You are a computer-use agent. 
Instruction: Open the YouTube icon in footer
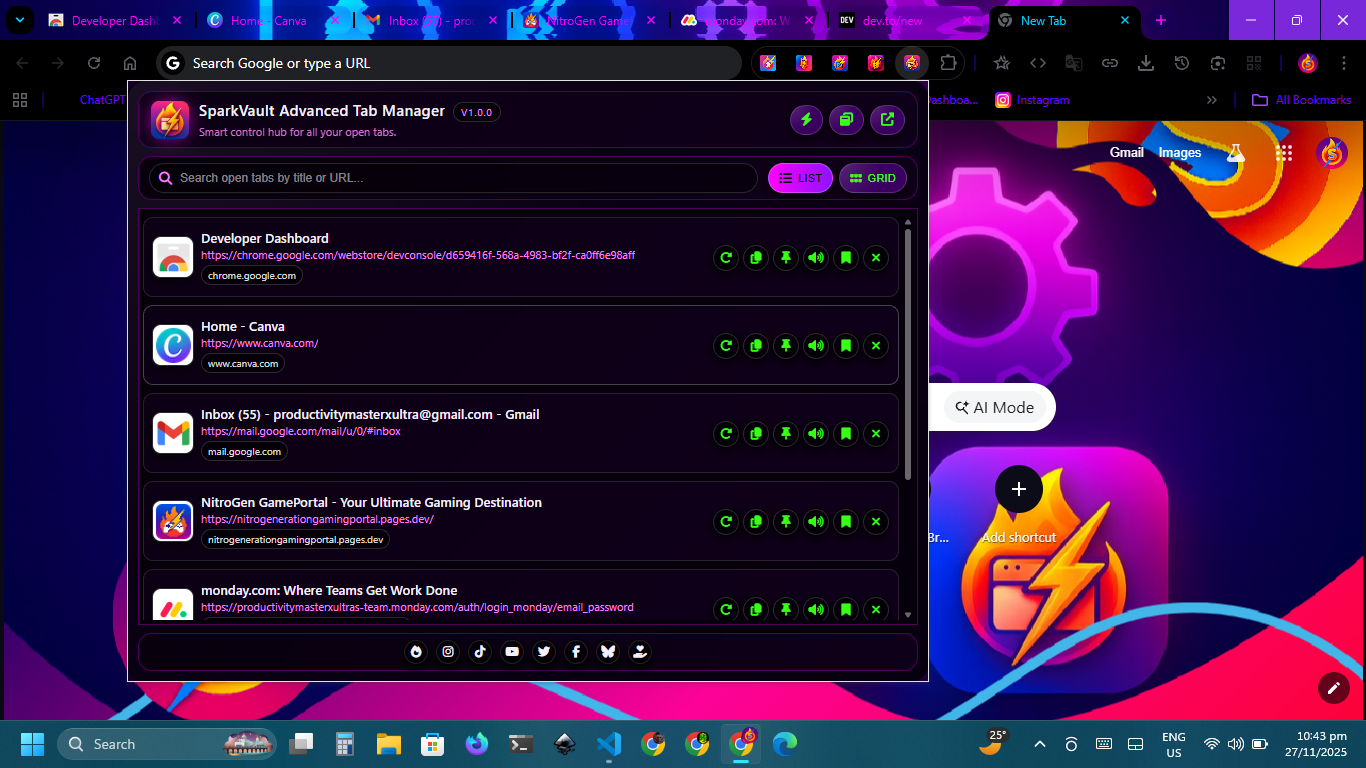tap(512, 652)
